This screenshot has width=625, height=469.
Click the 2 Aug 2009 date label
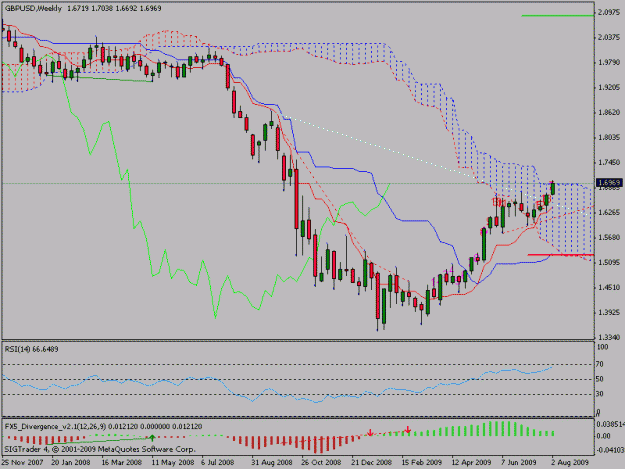pos(570,463)
